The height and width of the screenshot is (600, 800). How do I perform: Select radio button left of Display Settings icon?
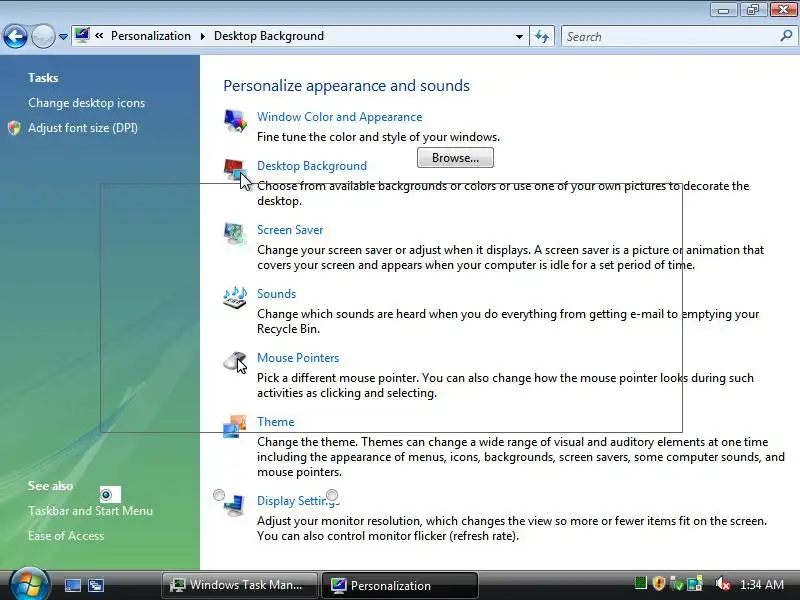218,495
